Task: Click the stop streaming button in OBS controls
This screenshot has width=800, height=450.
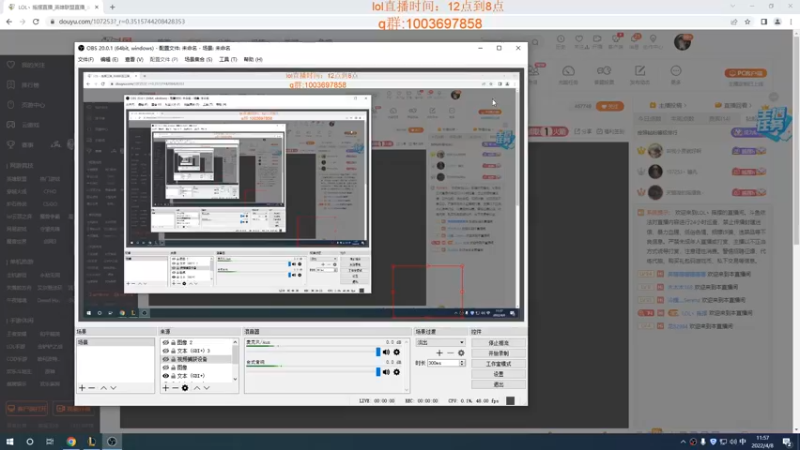Action: click(x=498, y=343)
